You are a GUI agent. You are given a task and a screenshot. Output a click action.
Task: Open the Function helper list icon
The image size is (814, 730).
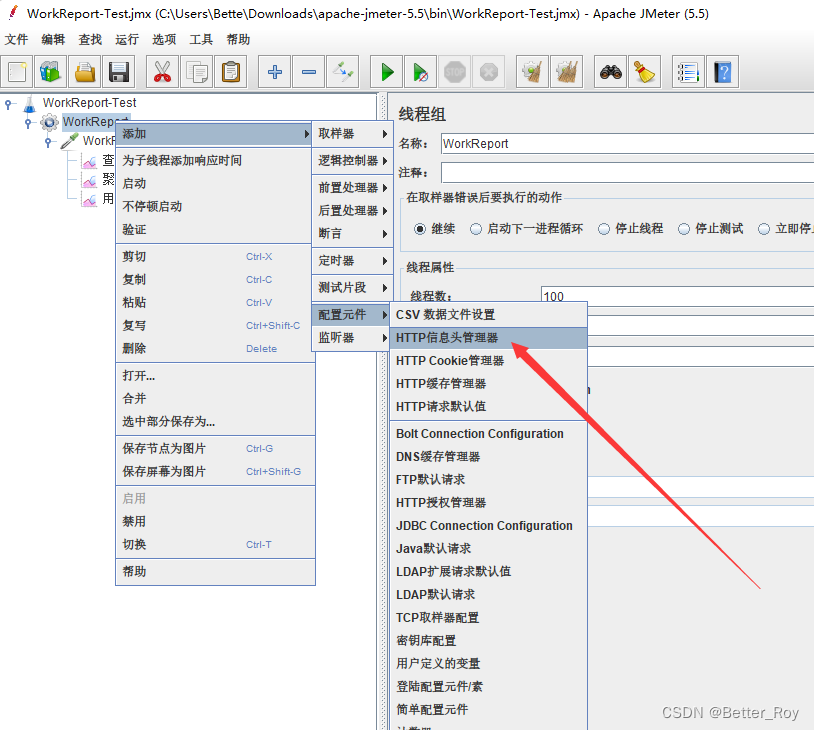(688, 72)
